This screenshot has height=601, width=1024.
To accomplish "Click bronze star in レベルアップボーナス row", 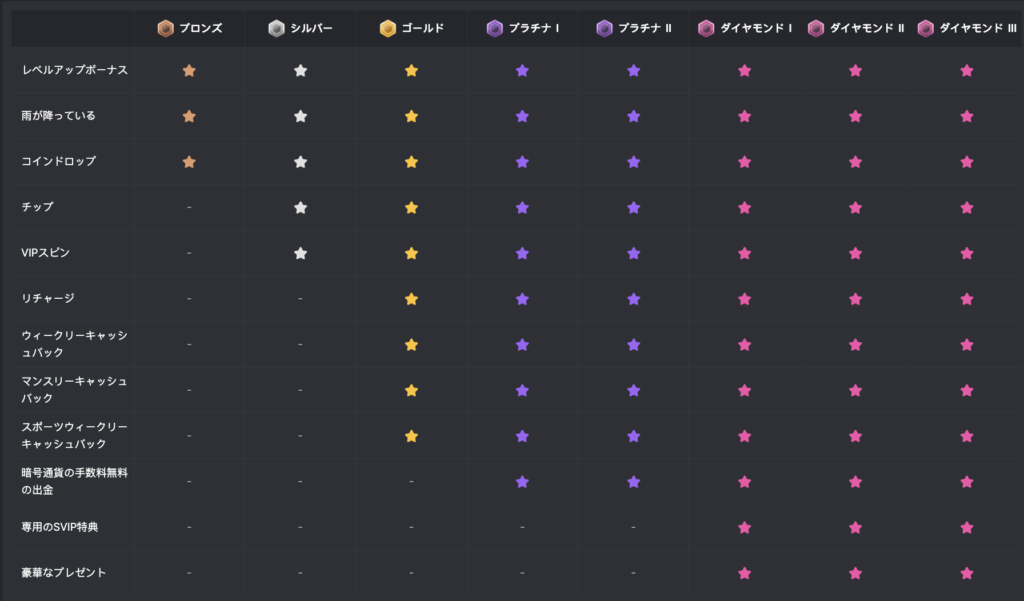I will (x=189, y=71).
